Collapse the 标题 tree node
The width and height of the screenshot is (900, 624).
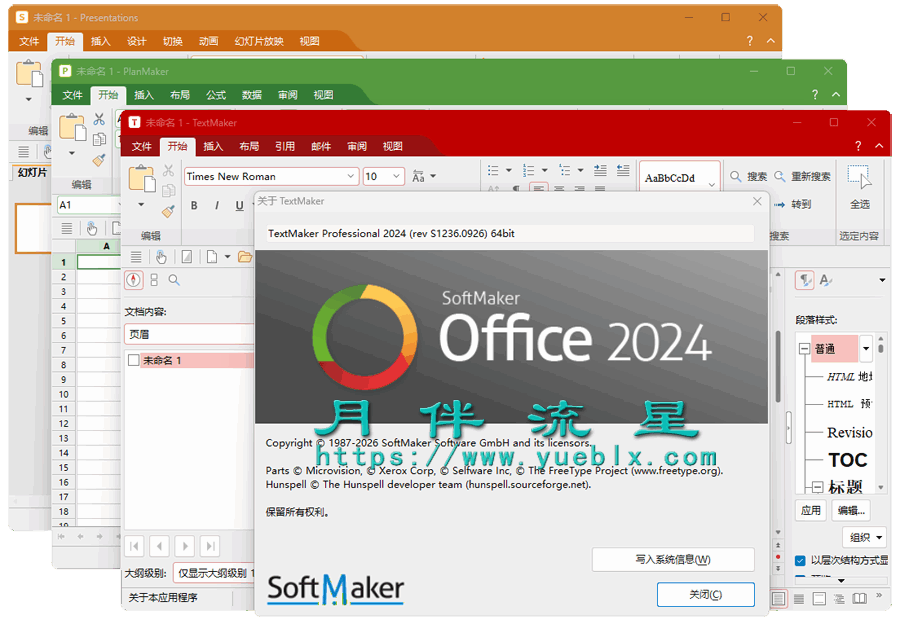(x=817, y=487)
